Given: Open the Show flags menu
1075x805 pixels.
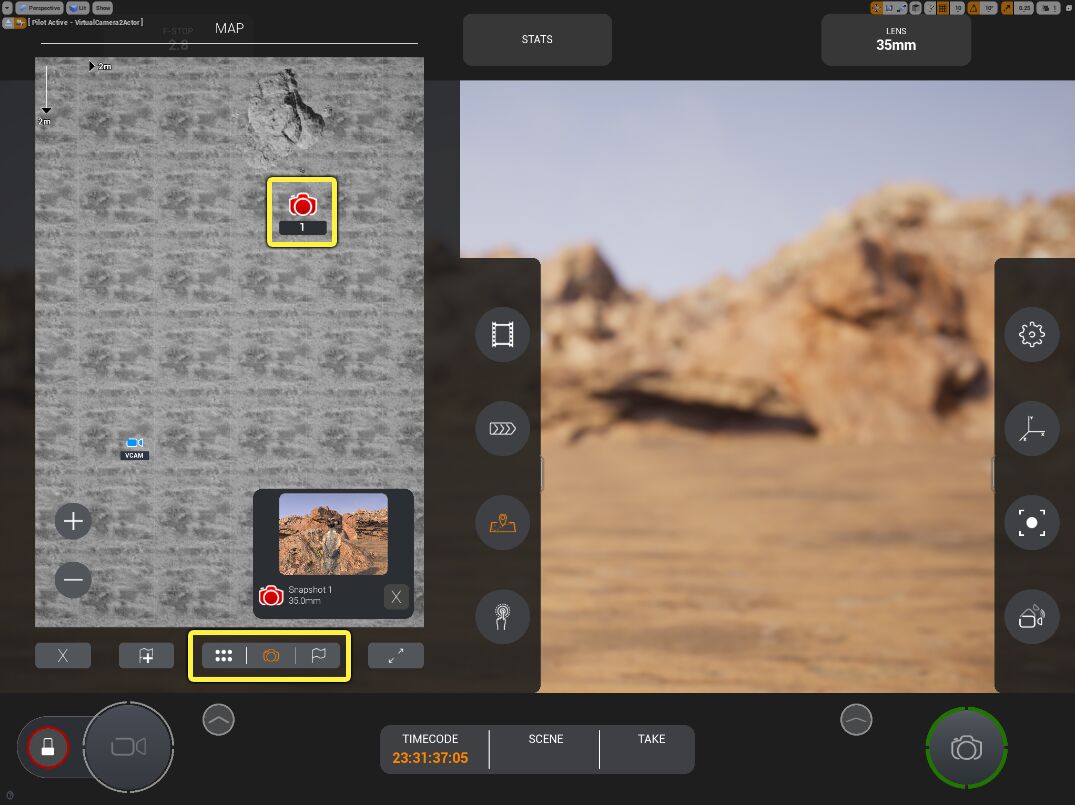Looking at the screenshot, I should [103, 8].
